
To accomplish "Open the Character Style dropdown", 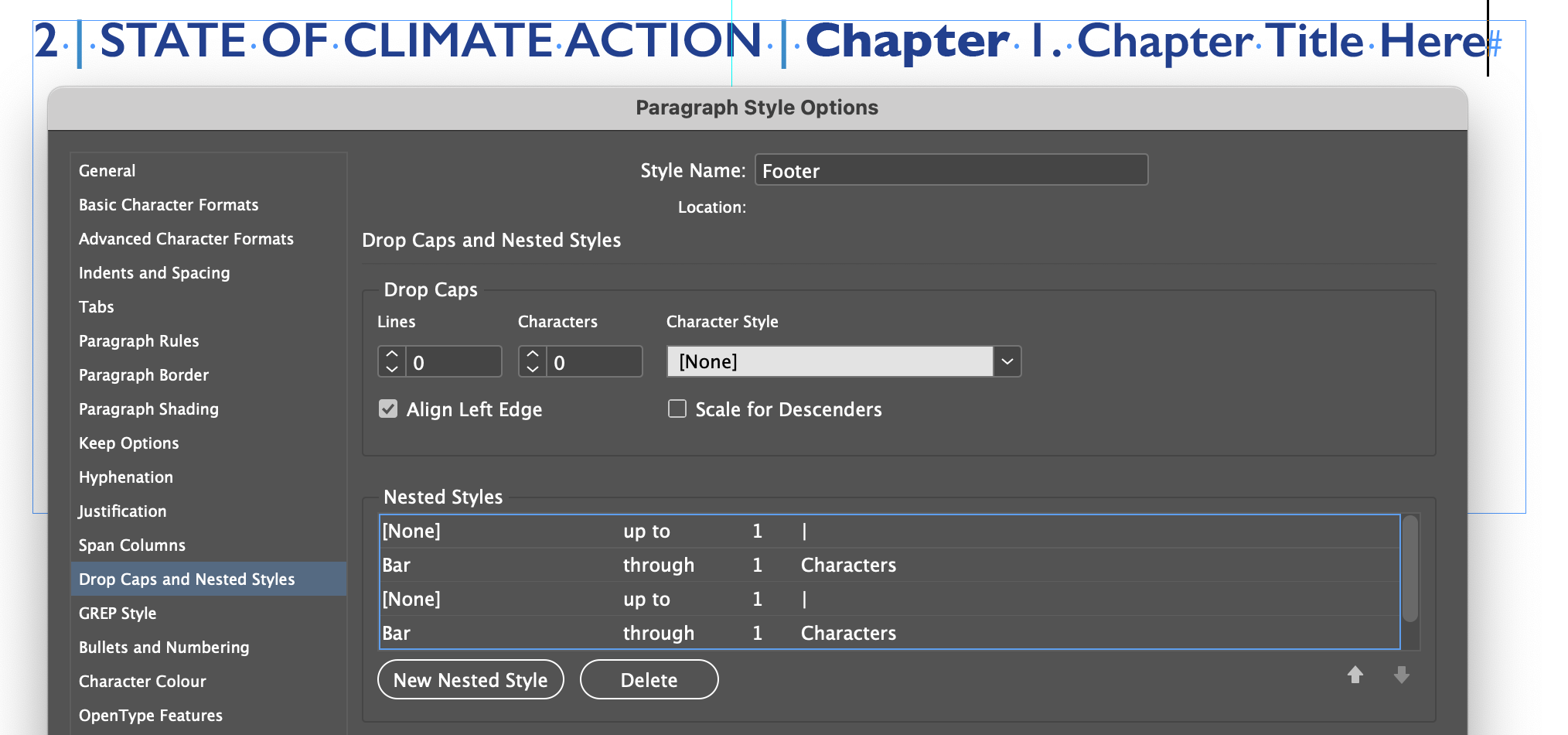I will 1007,361.
